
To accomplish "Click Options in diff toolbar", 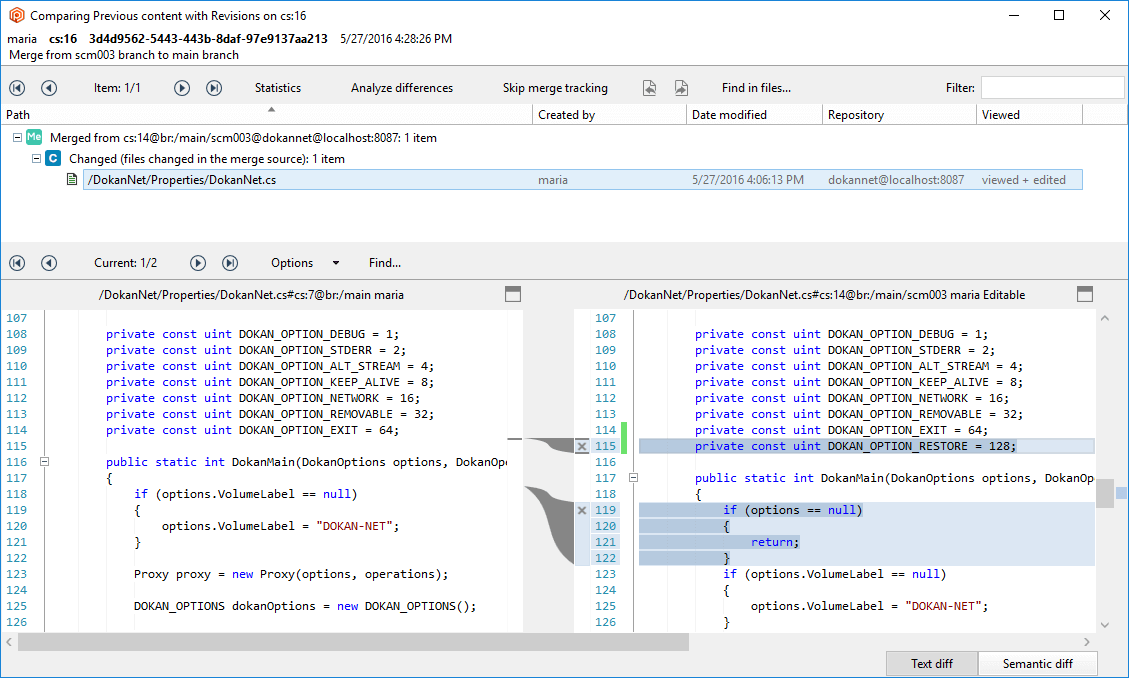I will point(292,263).
